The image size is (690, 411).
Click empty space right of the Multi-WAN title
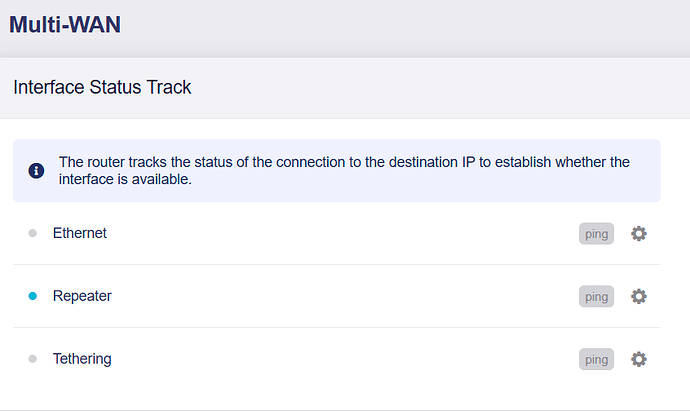click(400, 24)
